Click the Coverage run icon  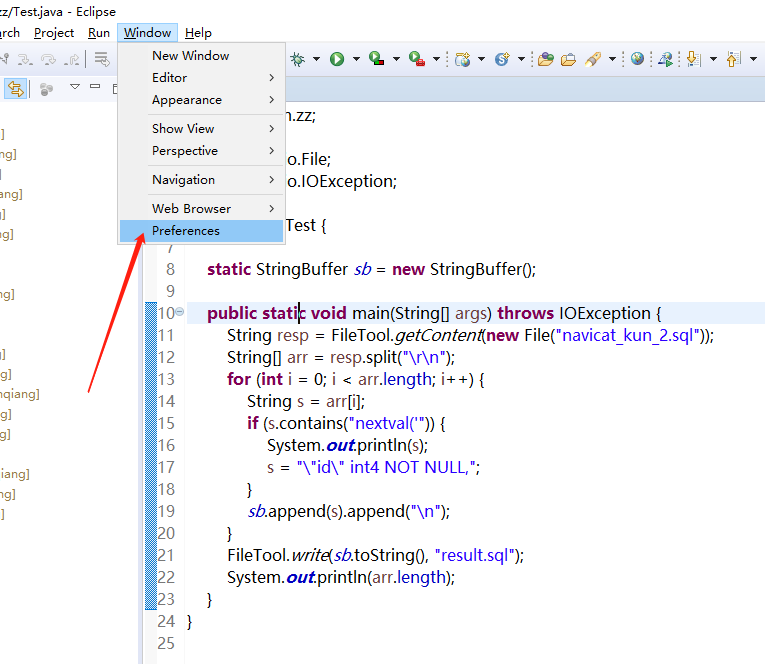tap(376, 59)
